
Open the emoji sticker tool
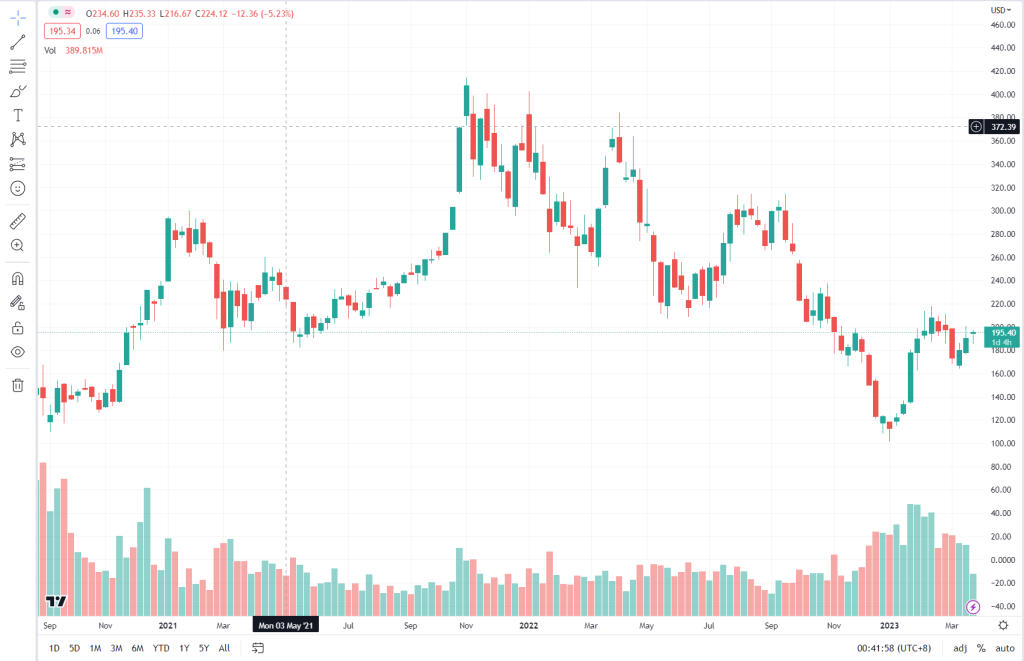point(16,188)
